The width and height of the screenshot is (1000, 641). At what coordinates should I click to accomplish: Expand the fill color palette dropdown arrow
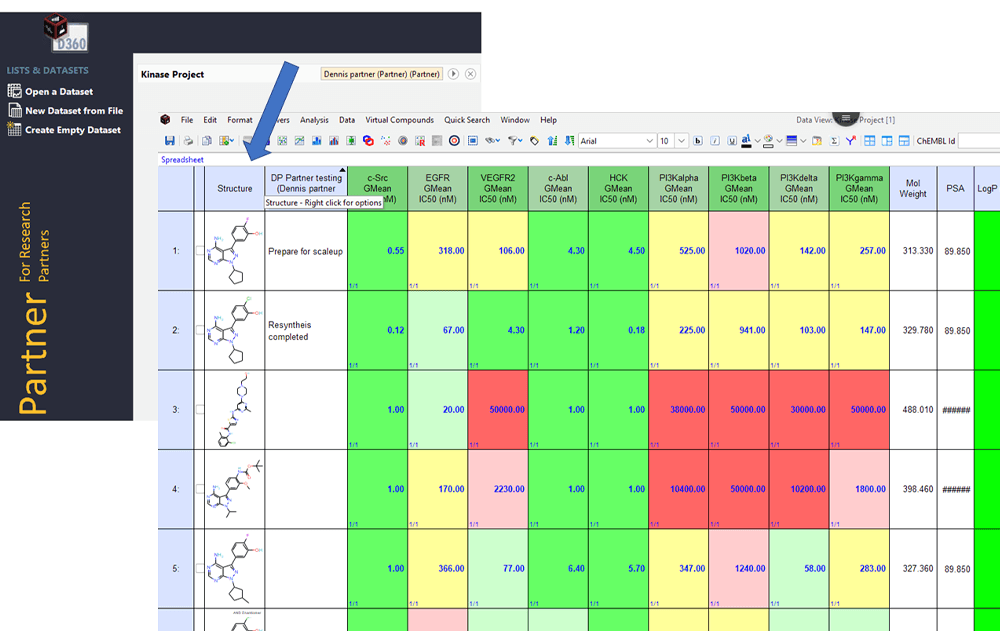(x=779, y=141)
